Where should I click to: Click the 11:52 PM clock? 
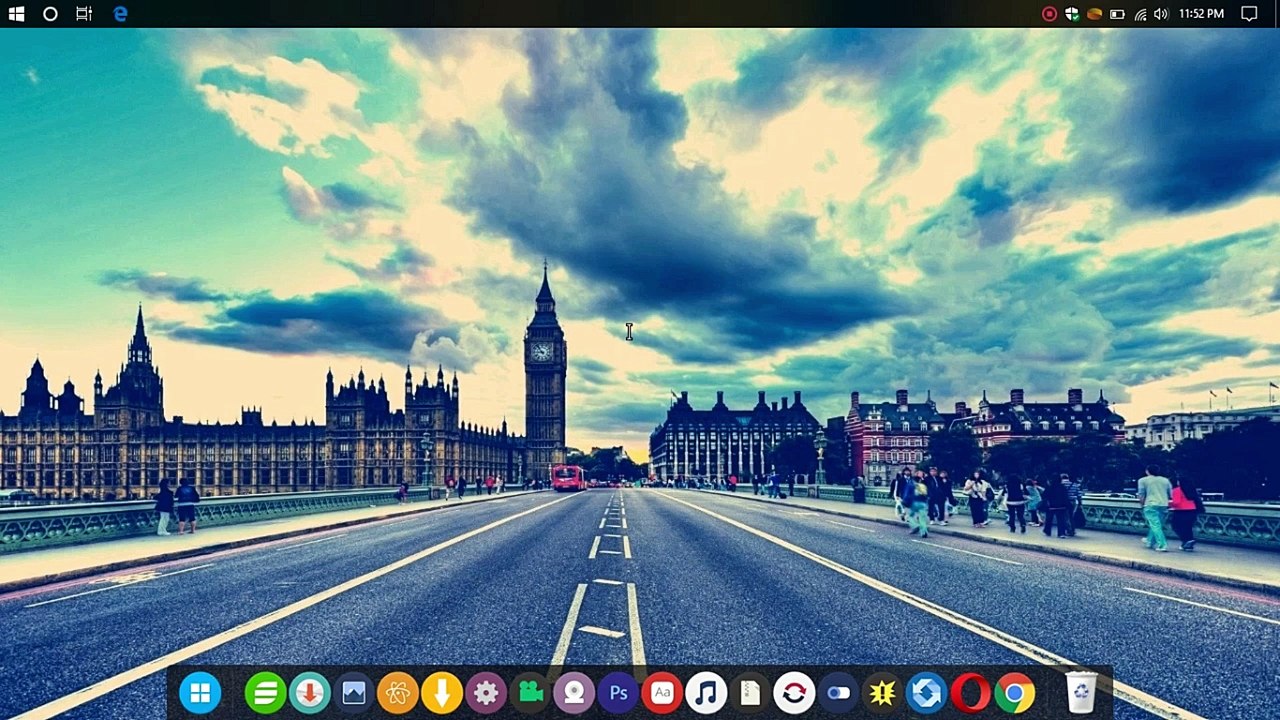click(1201, 14)
